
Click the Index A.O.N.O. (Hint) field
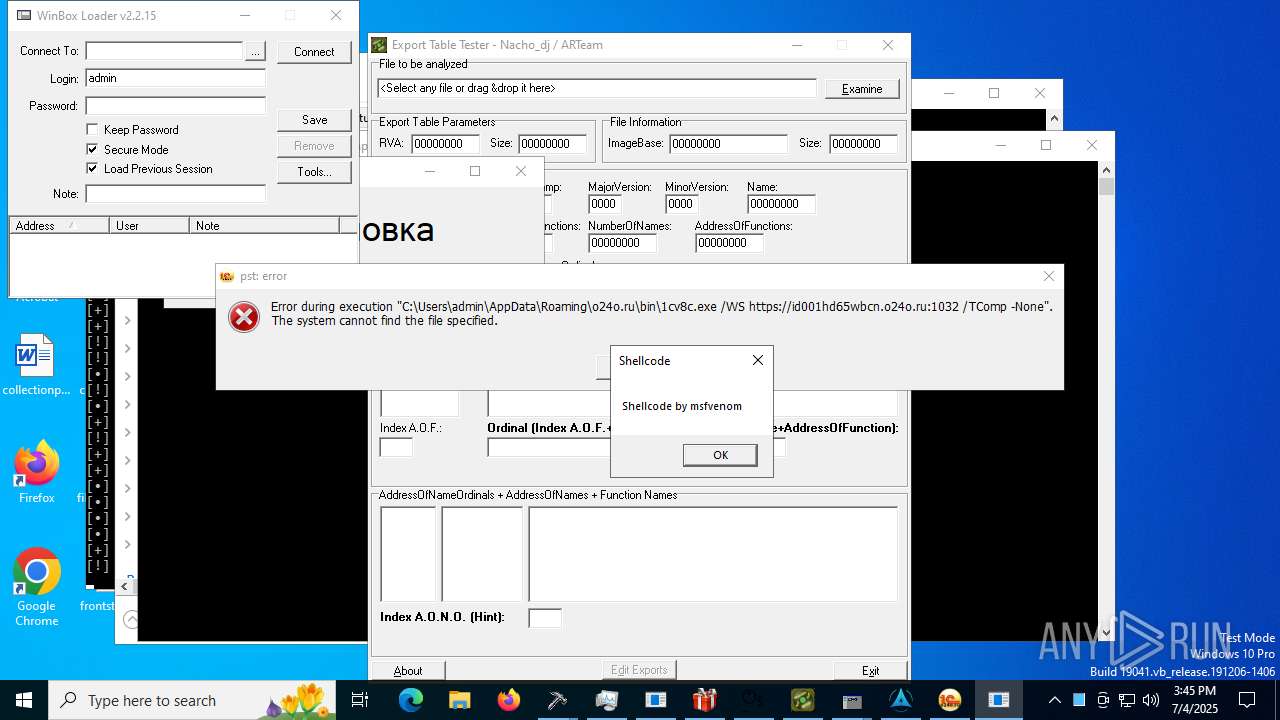[545, 618]
